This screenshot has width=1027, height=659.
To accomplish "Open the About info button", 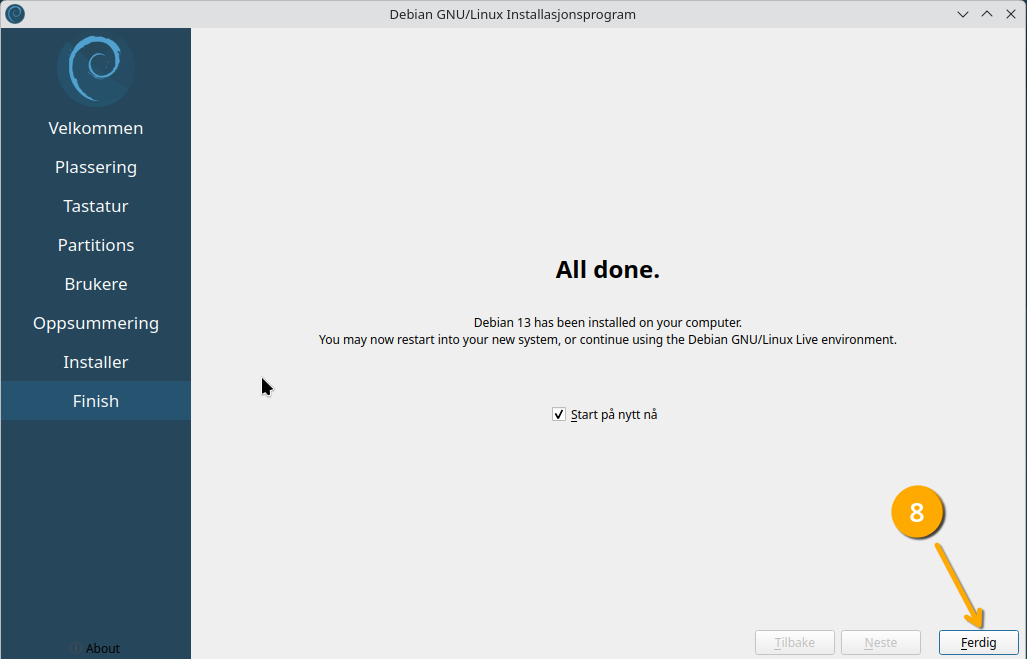I will tap(96, 648).
